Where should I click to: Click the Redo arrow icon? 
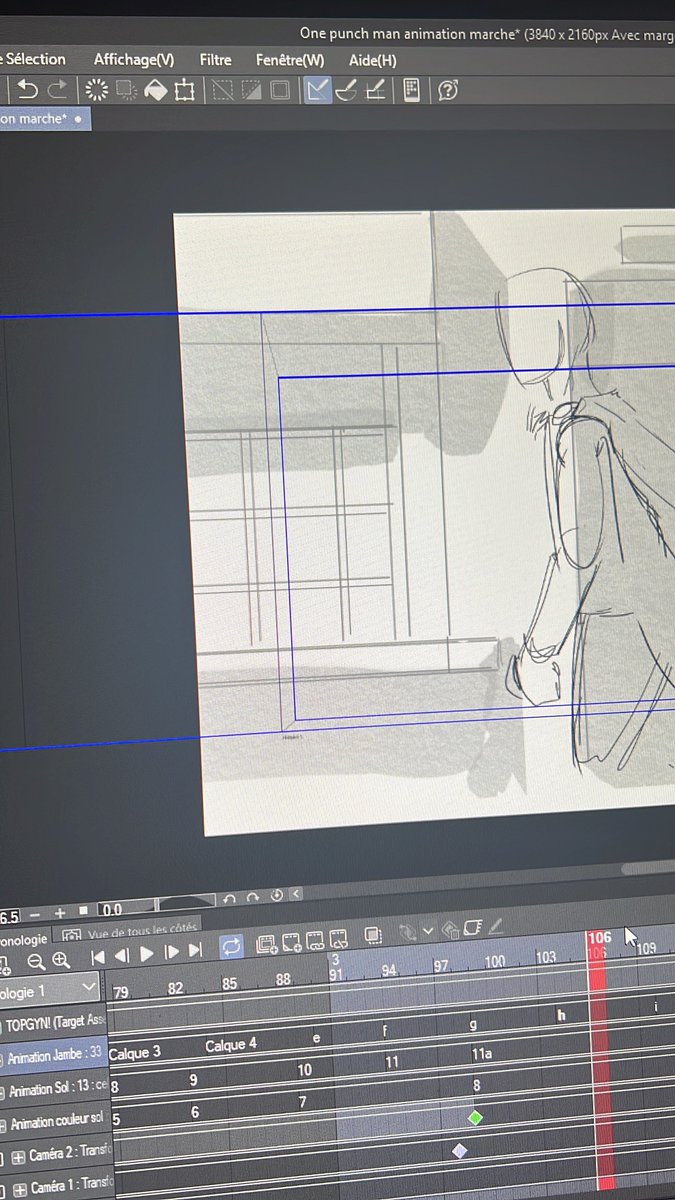click(57, 91)
